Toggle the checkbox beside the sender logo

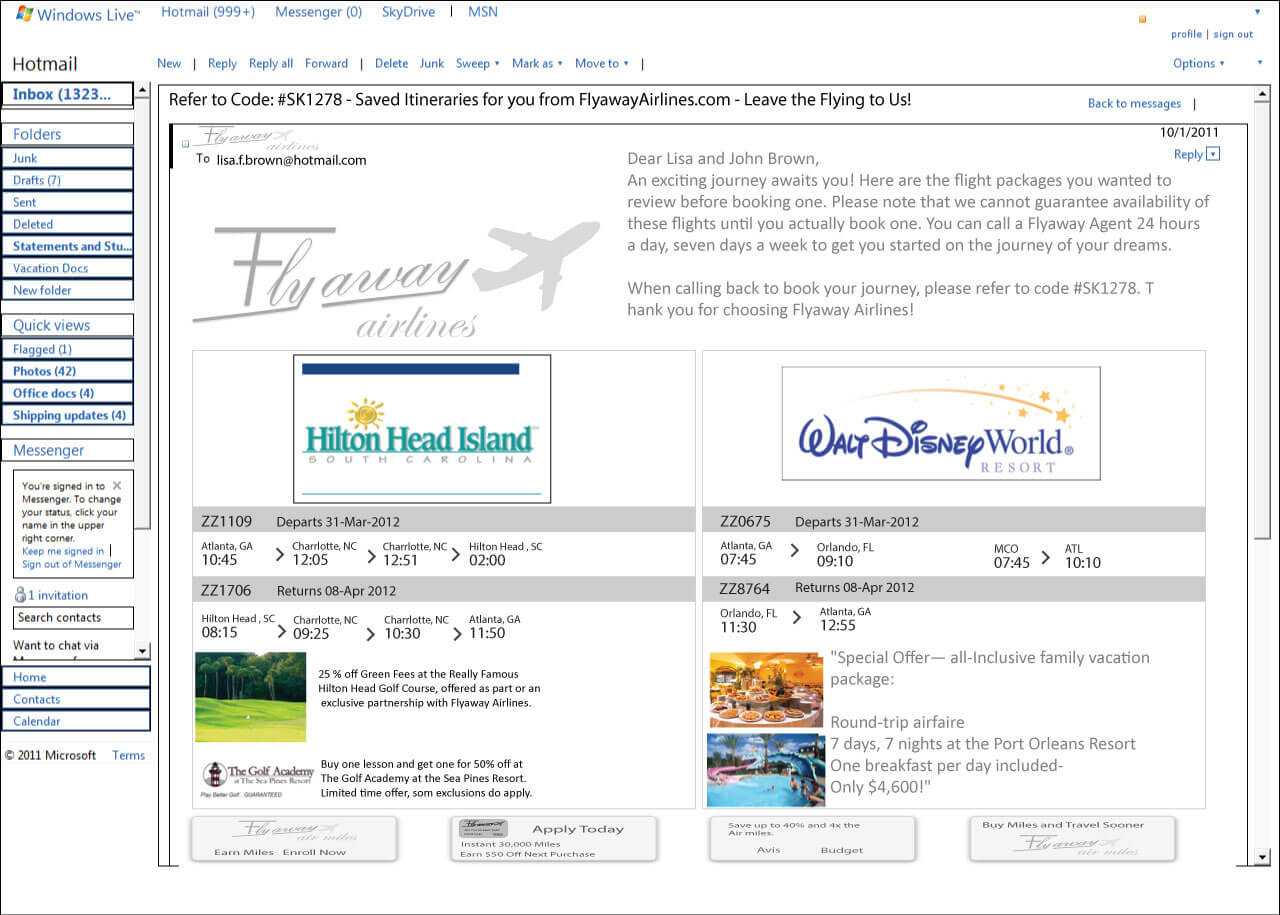tap(185, 144)
